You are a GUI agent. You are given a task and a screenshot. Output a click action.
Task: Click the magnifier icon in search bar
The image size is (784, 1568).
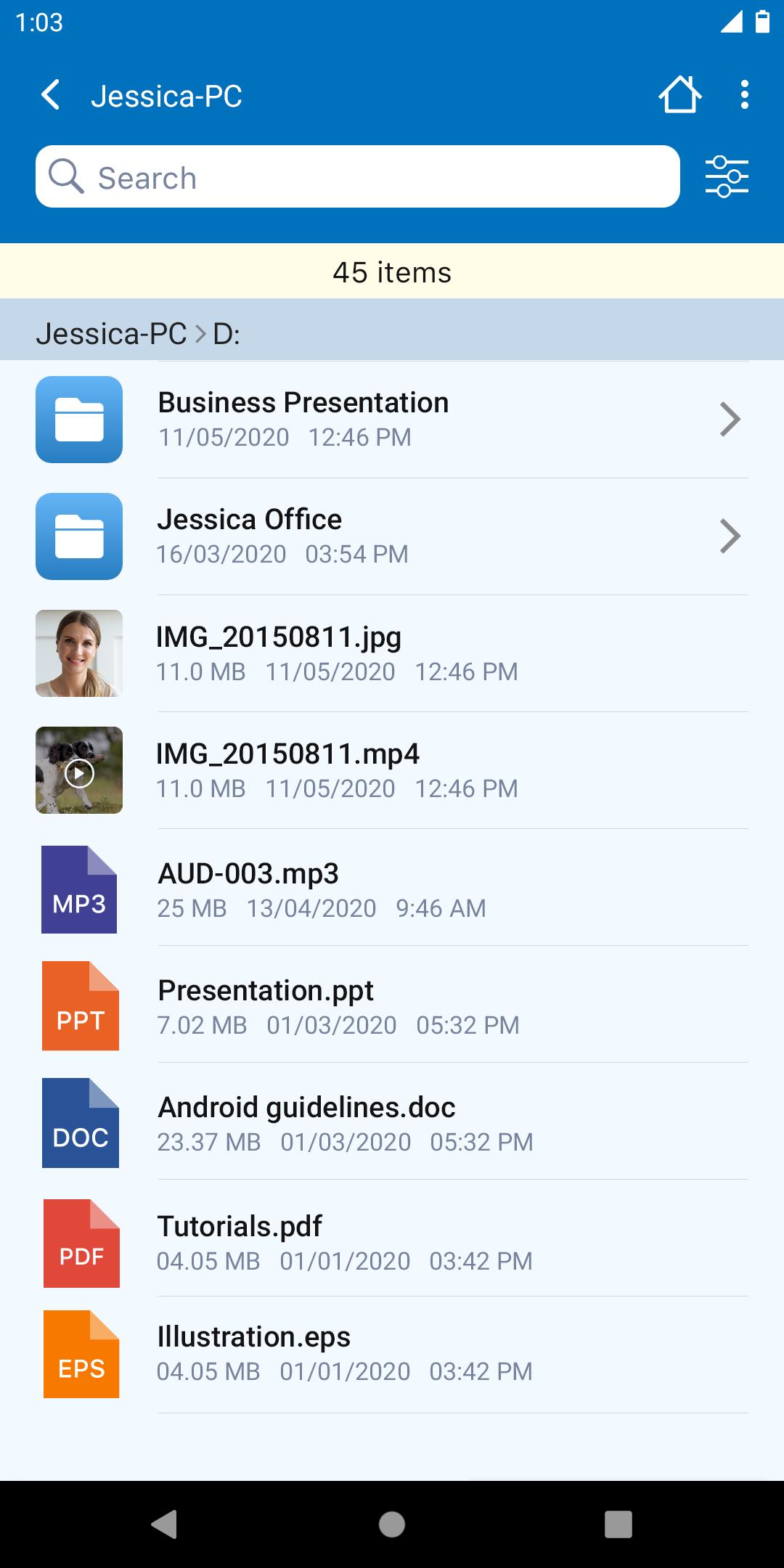click(x=66, y=176)
